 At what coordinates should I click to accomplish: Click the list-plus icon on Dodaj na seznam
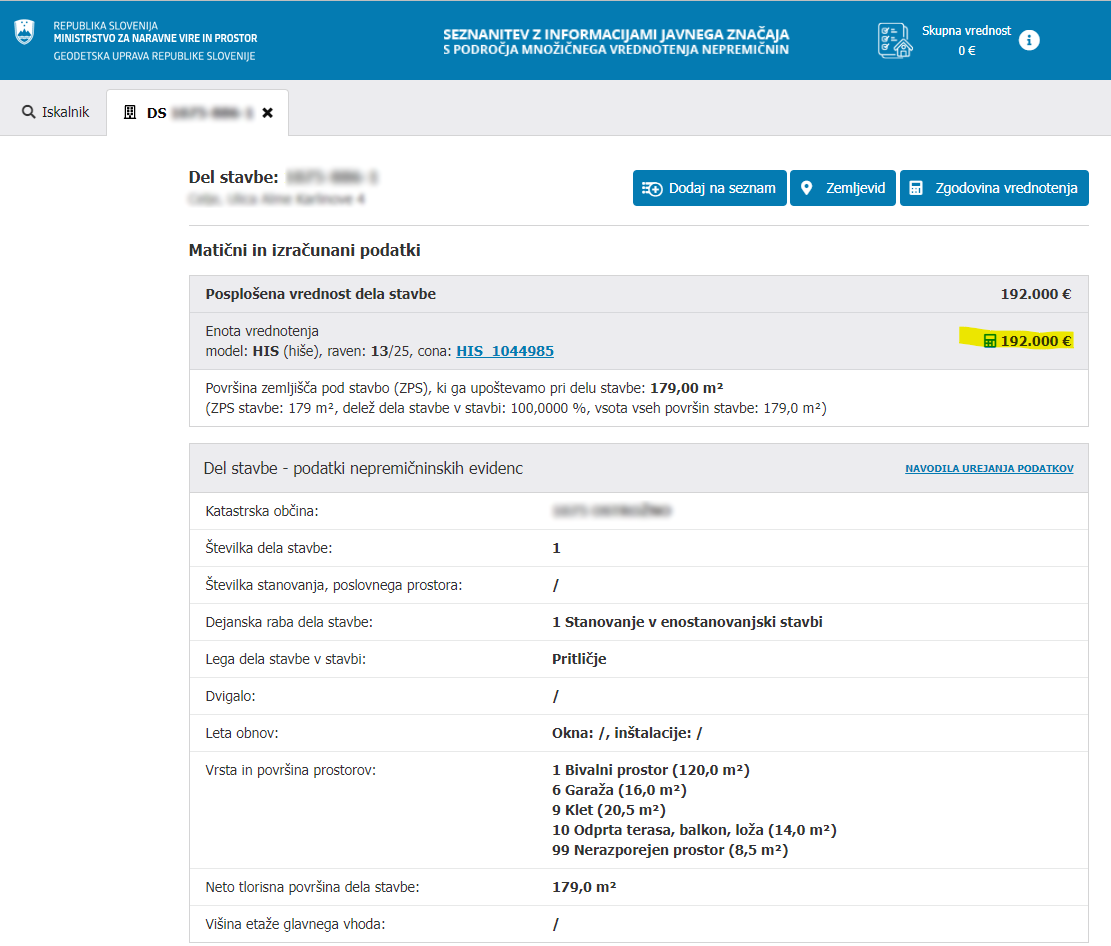[651, 188]
